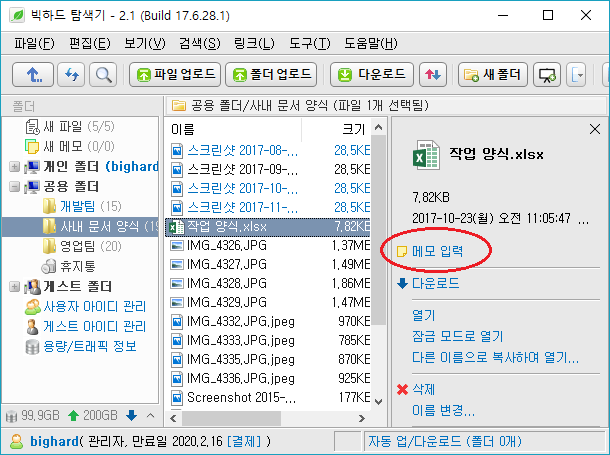Image resolution: width=610 pixels, height=455 pixels.
Task: Collapse the 공용 폴더 tree node
Action: click(x=14, y=187)
